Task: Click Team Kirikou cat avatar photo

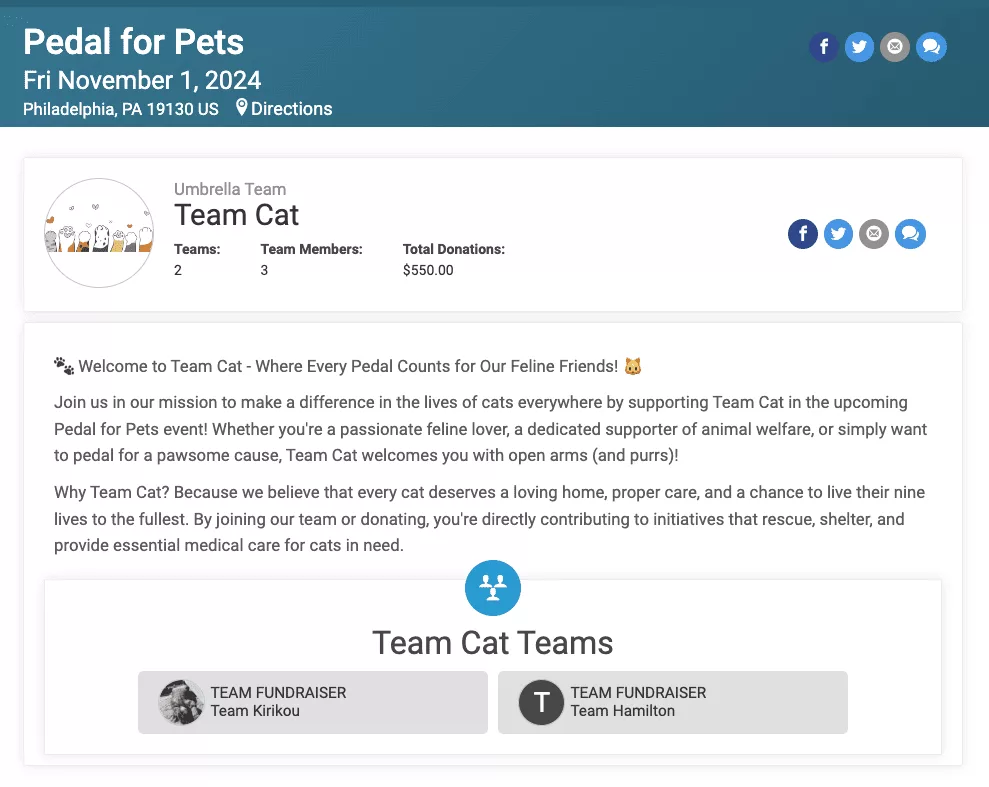Action: click(x=181, y=702)
